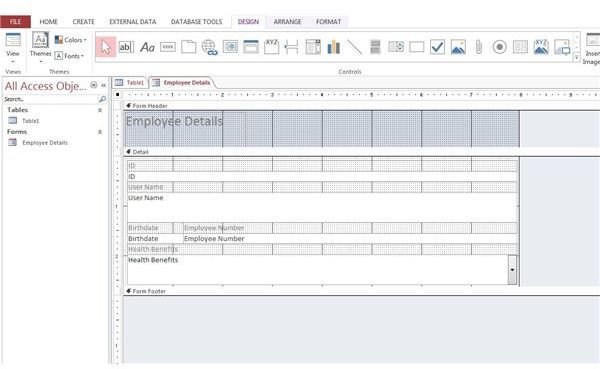Click the search magnifier in navigation pane
The width and height of the screenshot is (600, 369).
102,99
